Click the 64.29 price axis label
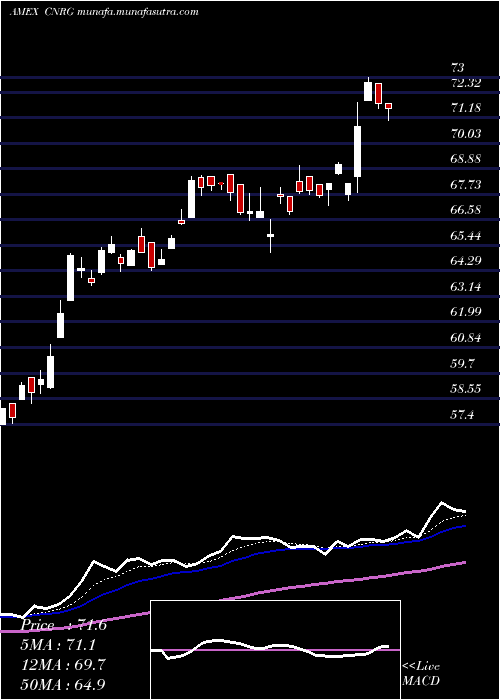 coord(466,261)
